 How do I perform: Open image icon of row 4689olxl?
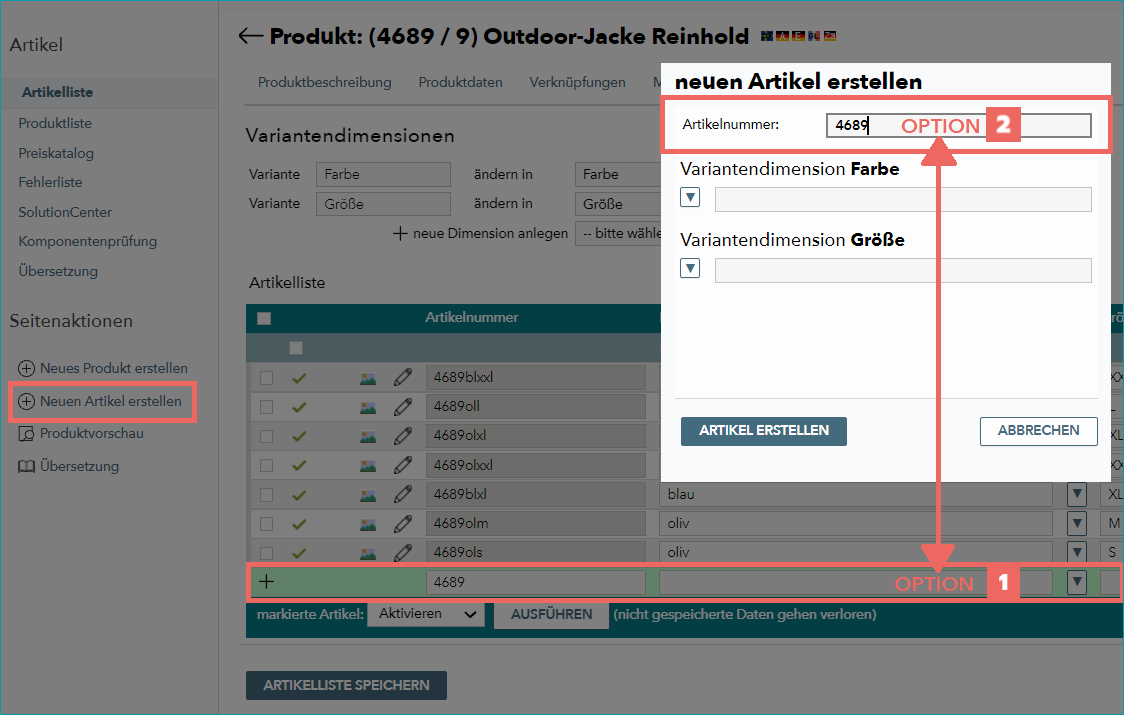(368, 437)
